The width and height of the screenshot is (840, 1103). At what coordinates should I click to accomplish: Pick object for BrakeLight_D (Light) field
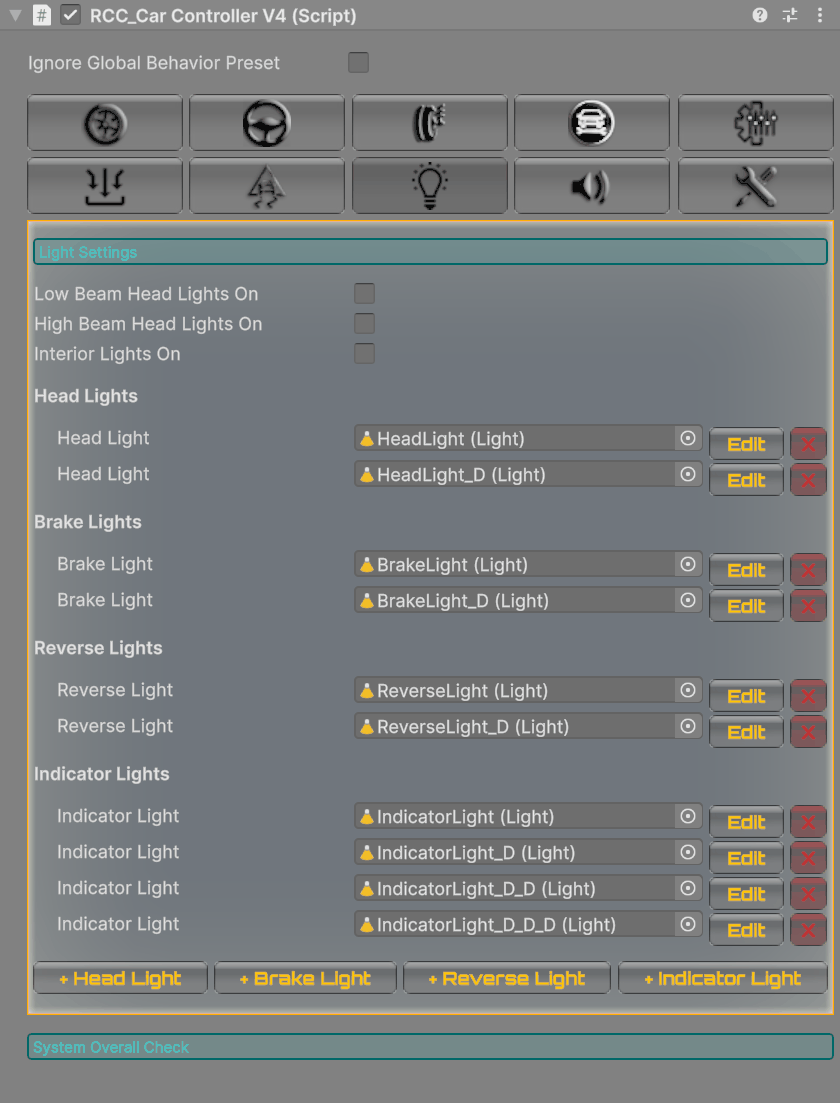[x=688, y=600]
